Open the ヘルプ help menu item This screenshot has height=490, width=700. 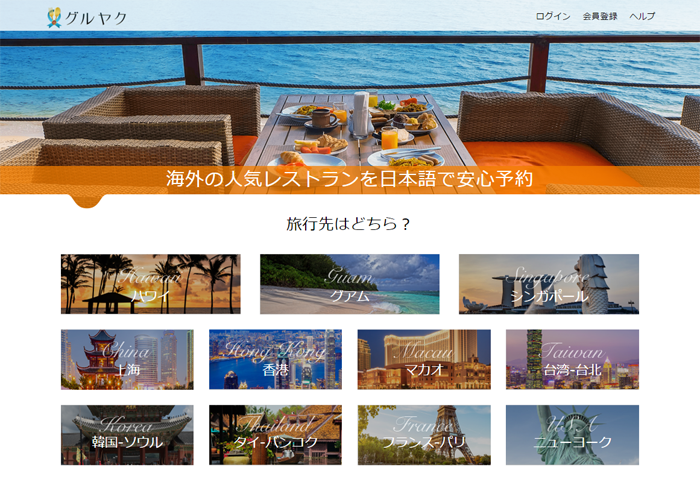coord(642,17)
